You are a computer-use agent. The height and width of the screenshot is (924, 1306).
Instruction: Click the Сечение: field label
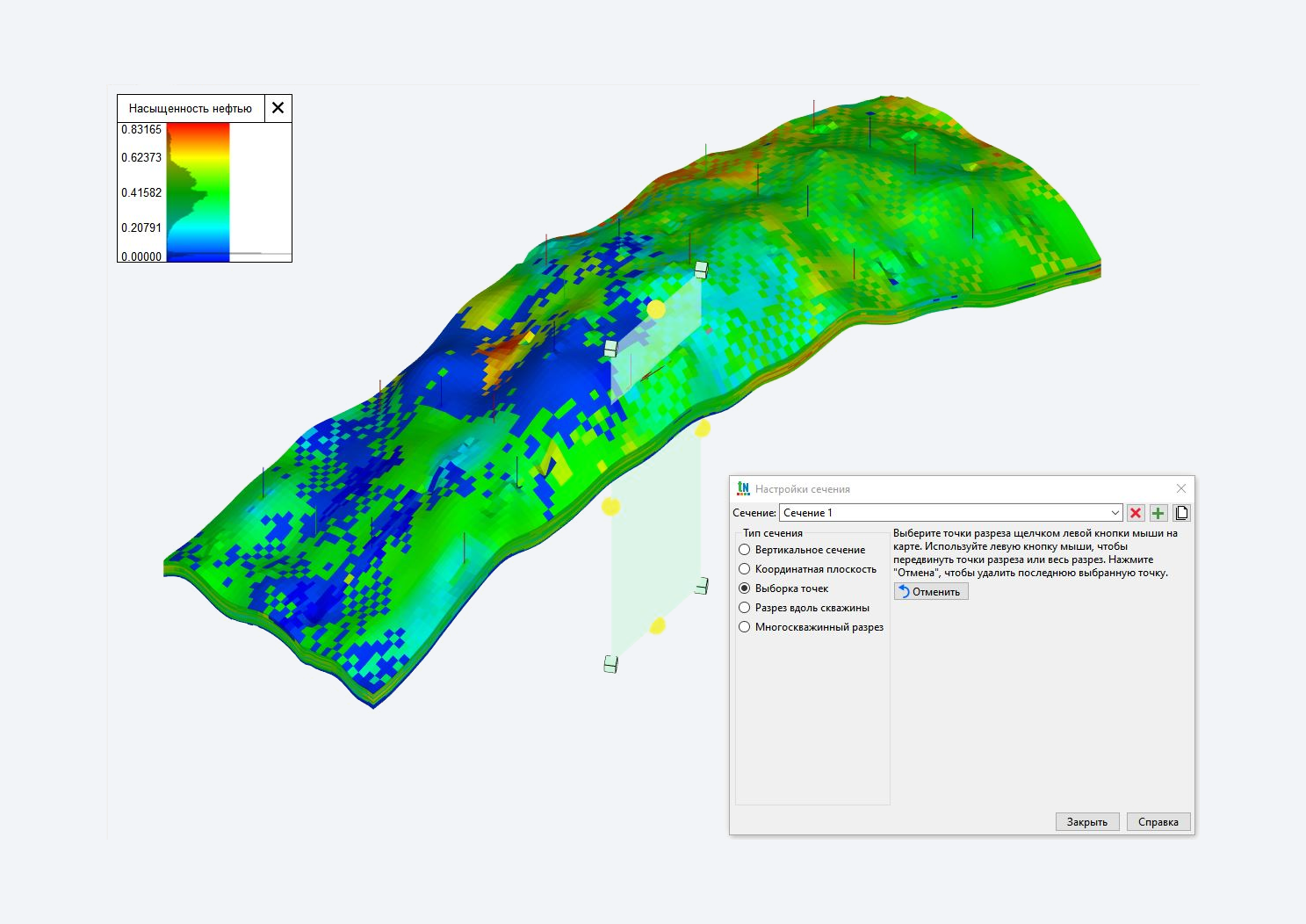pyautogui.click(x=754, y=513)
